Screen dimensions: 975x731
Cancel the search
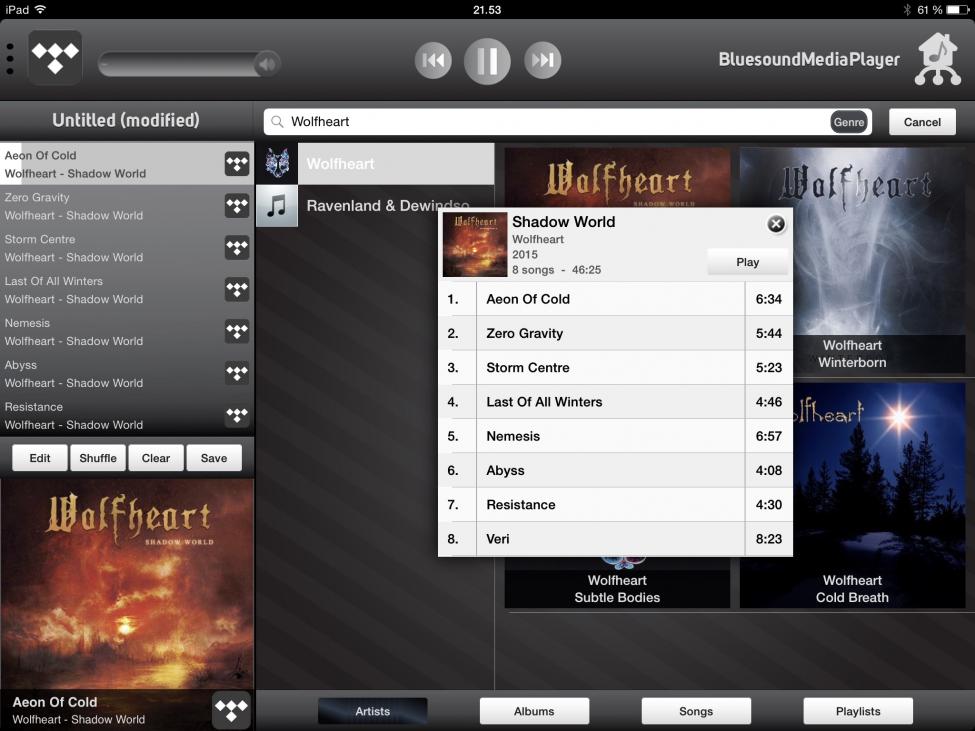922,122
